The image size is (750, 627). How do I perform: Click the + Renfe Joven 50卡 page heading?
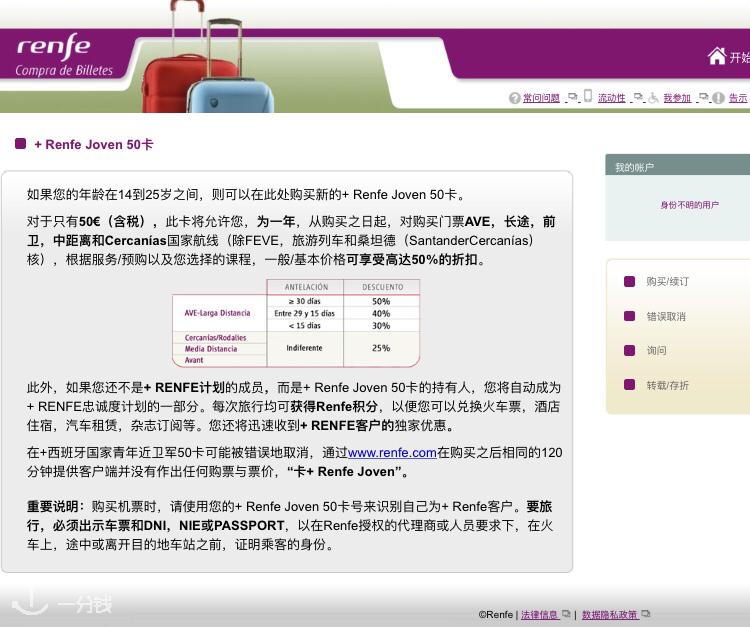[x=93, y=144]
